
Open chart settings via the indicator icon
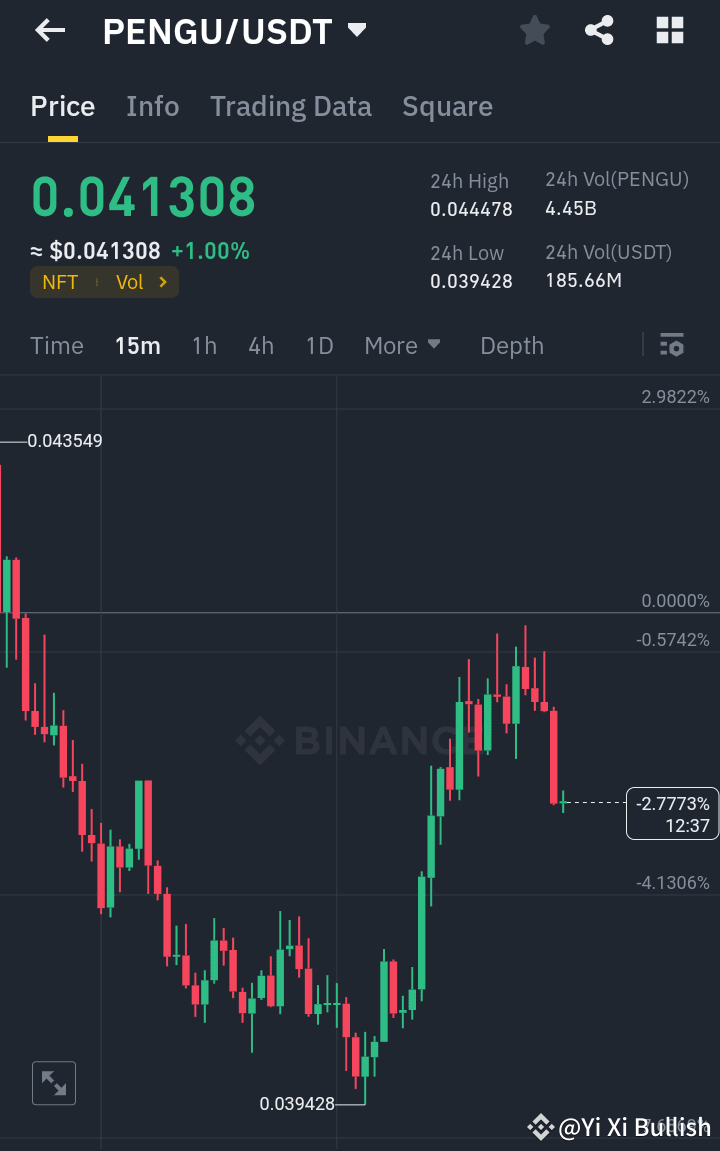672,345
